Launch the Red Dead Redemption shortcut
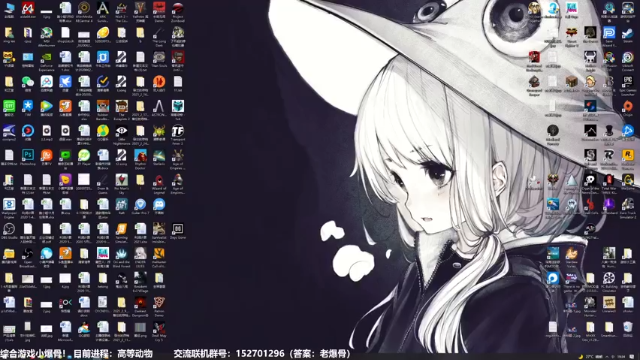640x360 pixels. pos(534,61)
